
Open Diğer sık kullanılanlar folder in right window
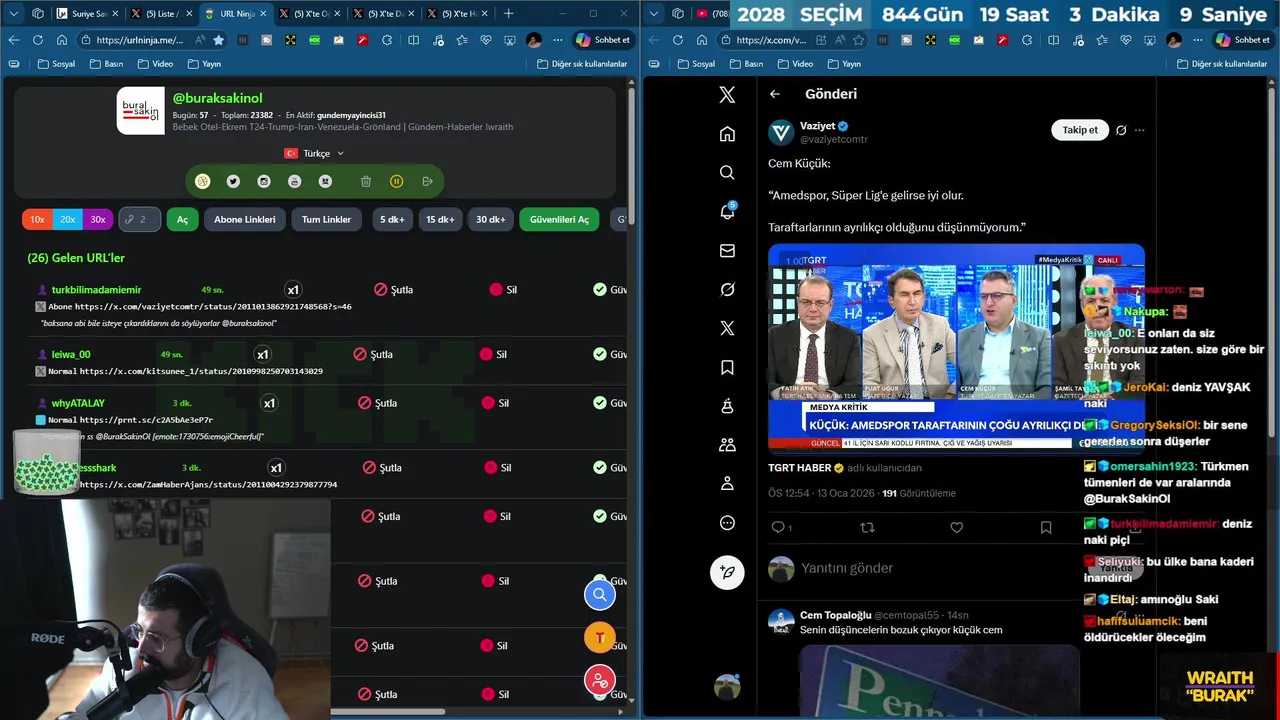point(1221,63)
